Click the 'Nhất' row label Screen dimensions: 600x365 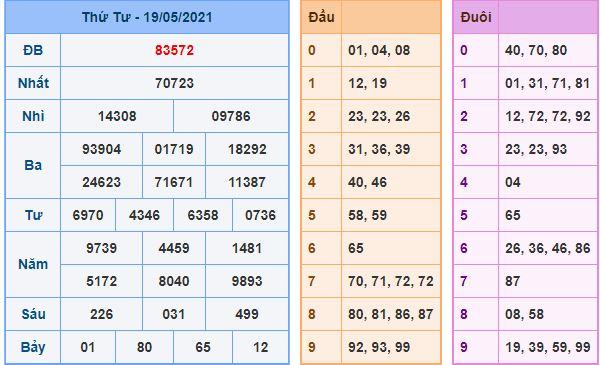tap(33, 83)
